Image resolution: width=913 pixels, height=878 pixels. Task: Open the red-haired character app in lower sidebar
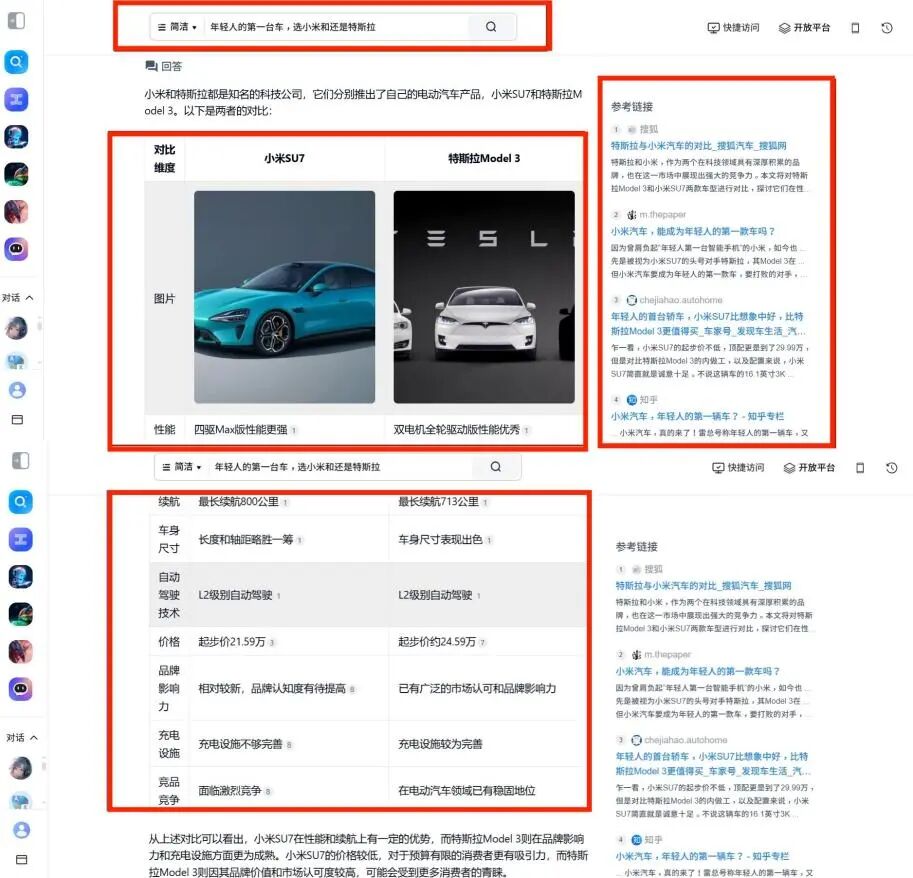pos(20,652)
